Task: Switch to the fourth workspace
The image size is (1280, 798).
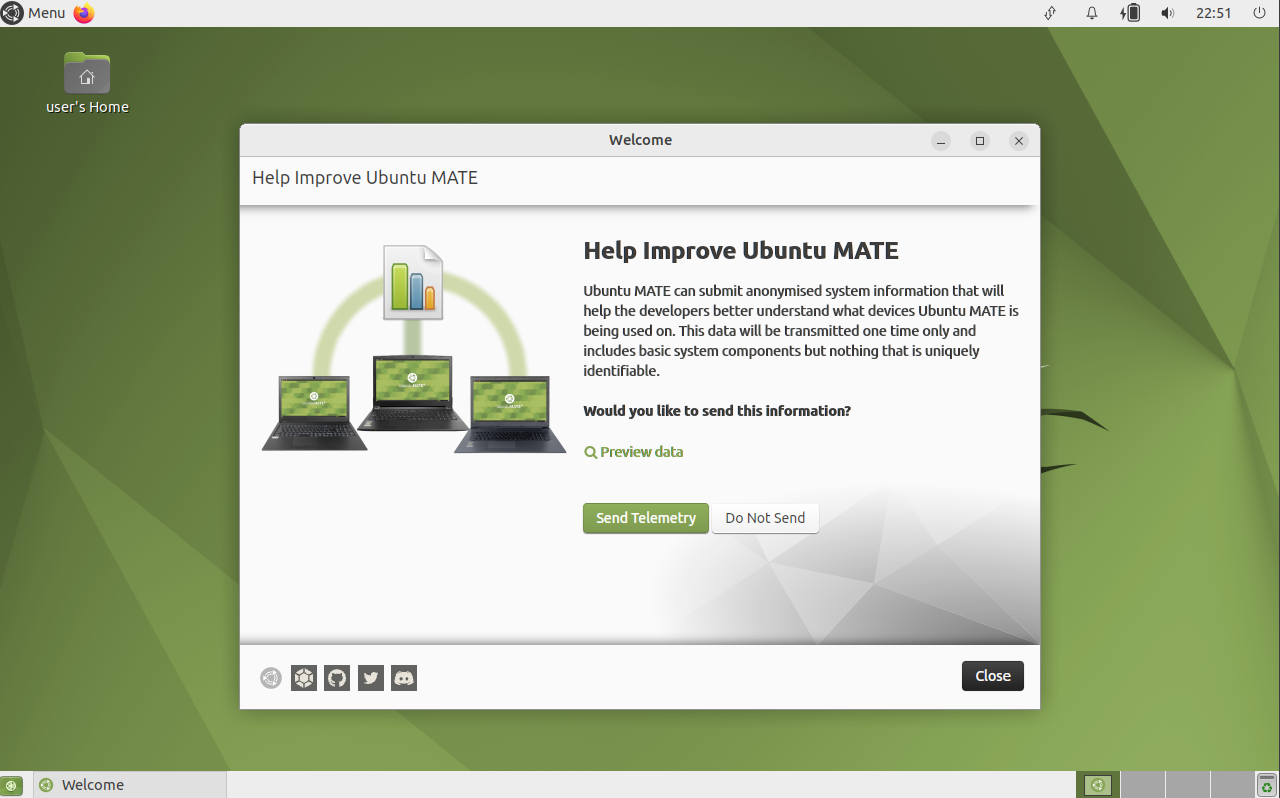Action: [1232, 785]
